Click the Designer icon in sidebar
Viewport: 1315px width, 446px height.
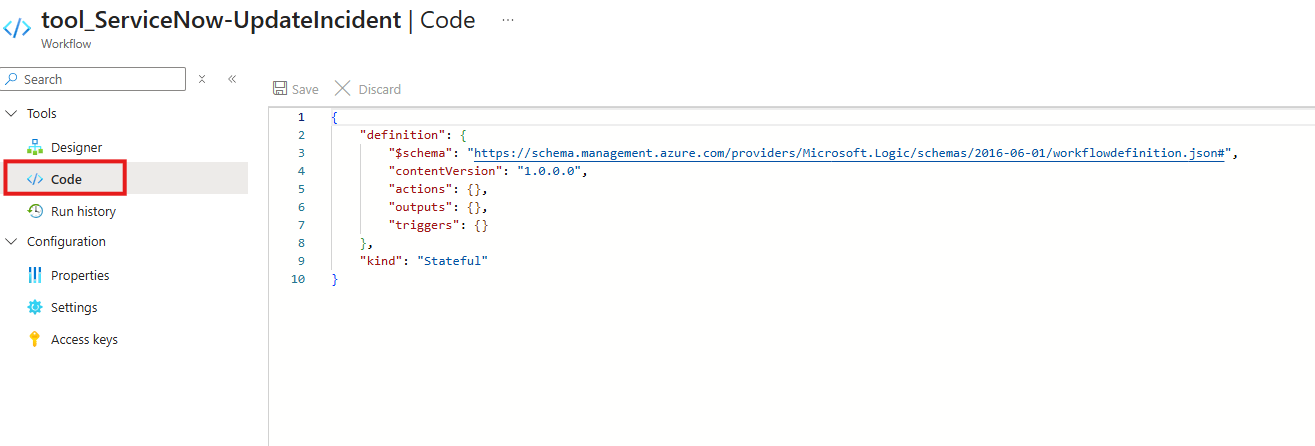pos(35,148)
